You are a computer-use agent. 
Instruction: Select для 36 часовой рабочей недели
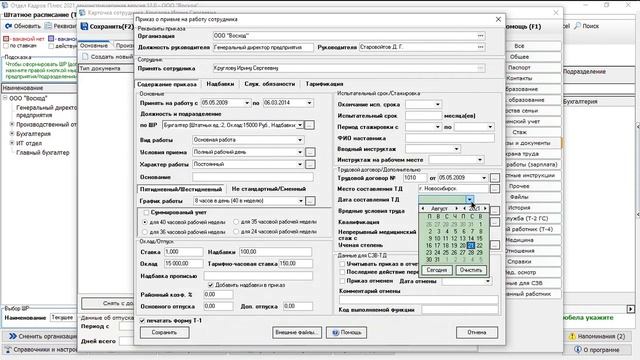point(145,232)
